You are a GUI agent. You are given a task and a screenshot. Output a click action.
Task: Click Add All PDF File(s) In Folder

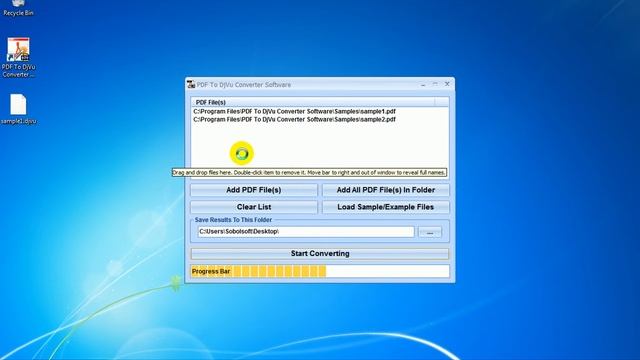pyautogui.click(x=385, y=190)
